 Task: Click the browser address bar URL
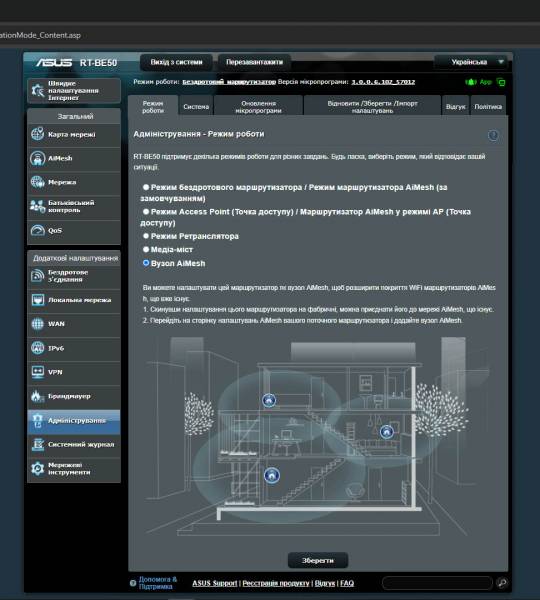[x=40, y=35]
